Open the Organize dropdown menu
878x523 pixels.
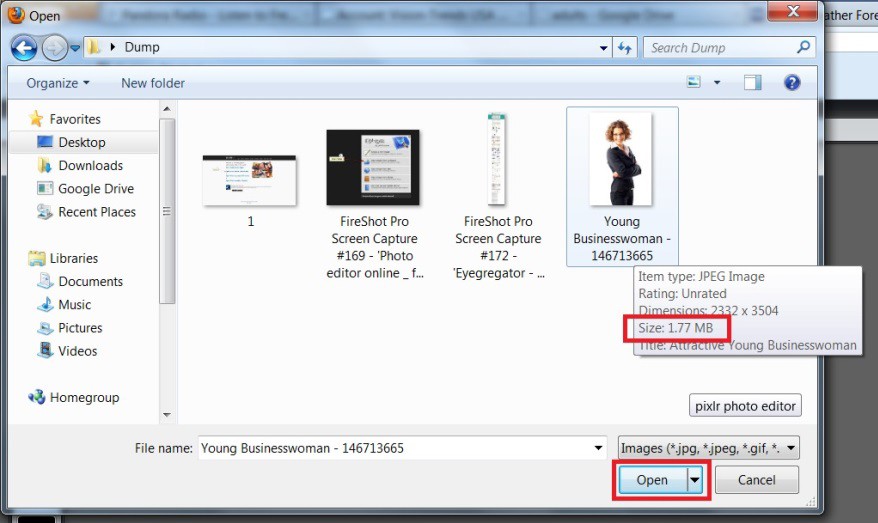tap(58, 83)
